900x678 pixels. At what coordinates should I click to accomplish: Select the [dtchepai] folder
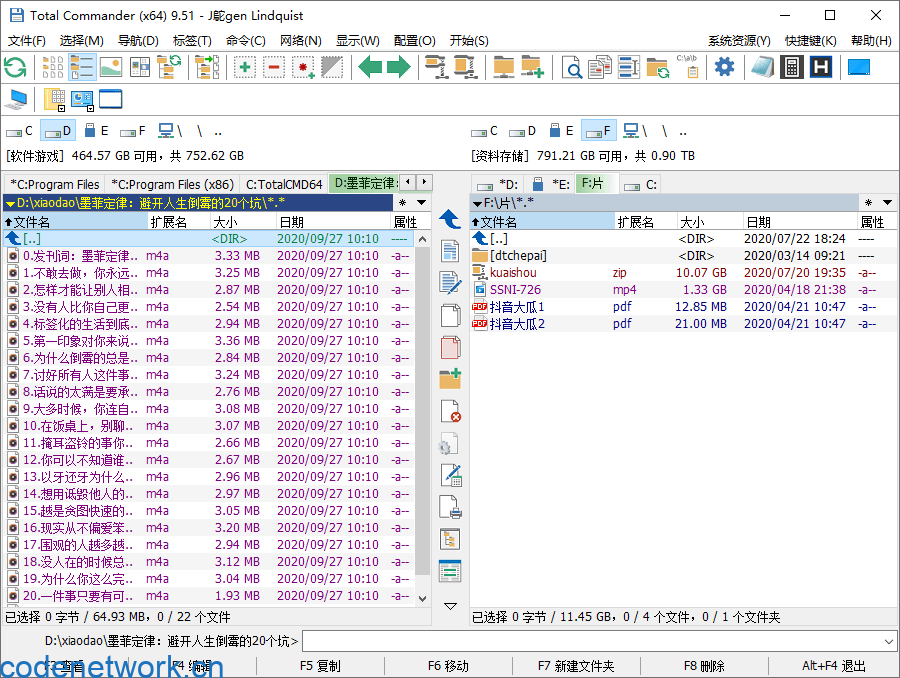coord(682,255)
